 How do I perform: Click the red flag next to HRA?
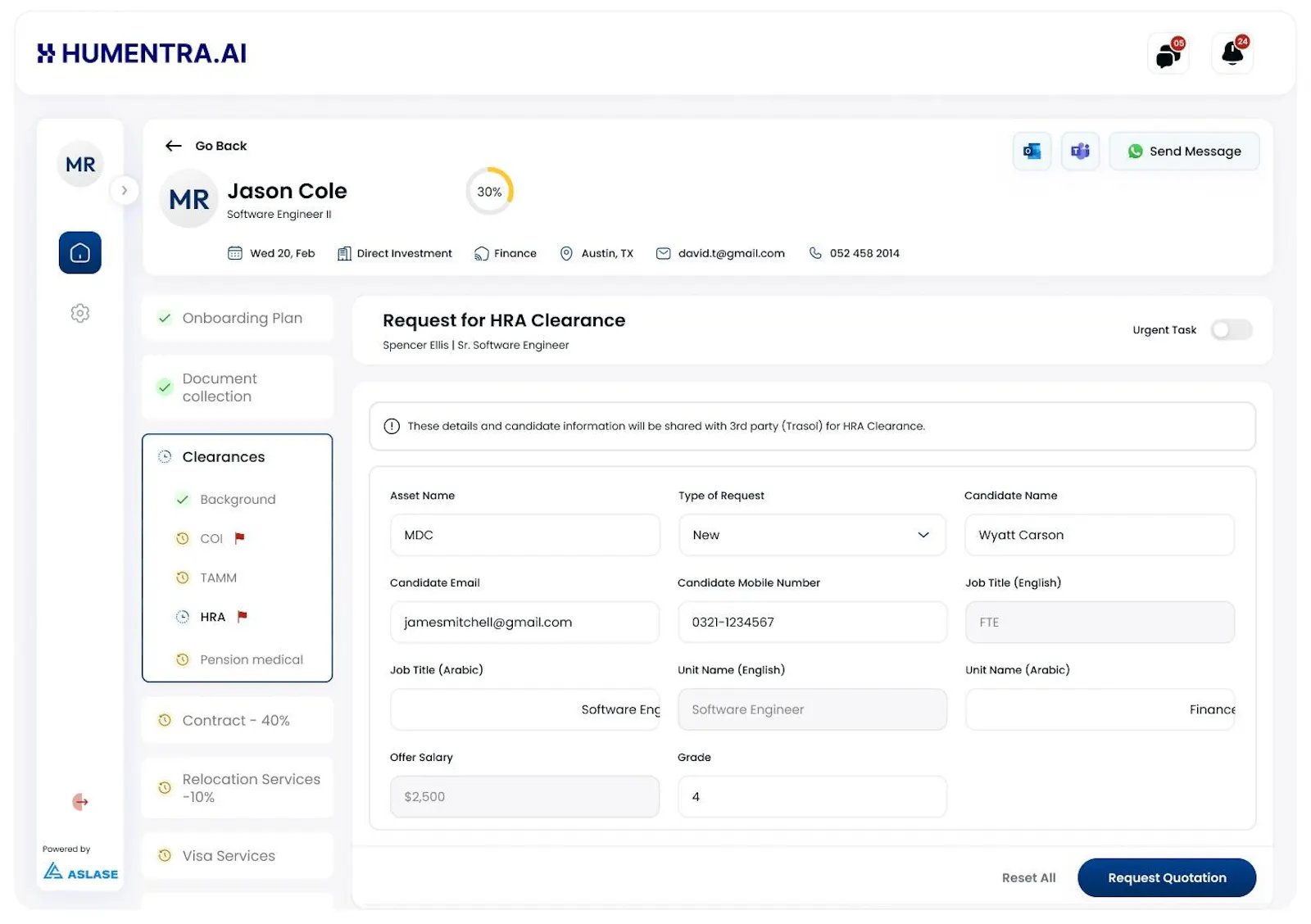click(x=242, y=616)
